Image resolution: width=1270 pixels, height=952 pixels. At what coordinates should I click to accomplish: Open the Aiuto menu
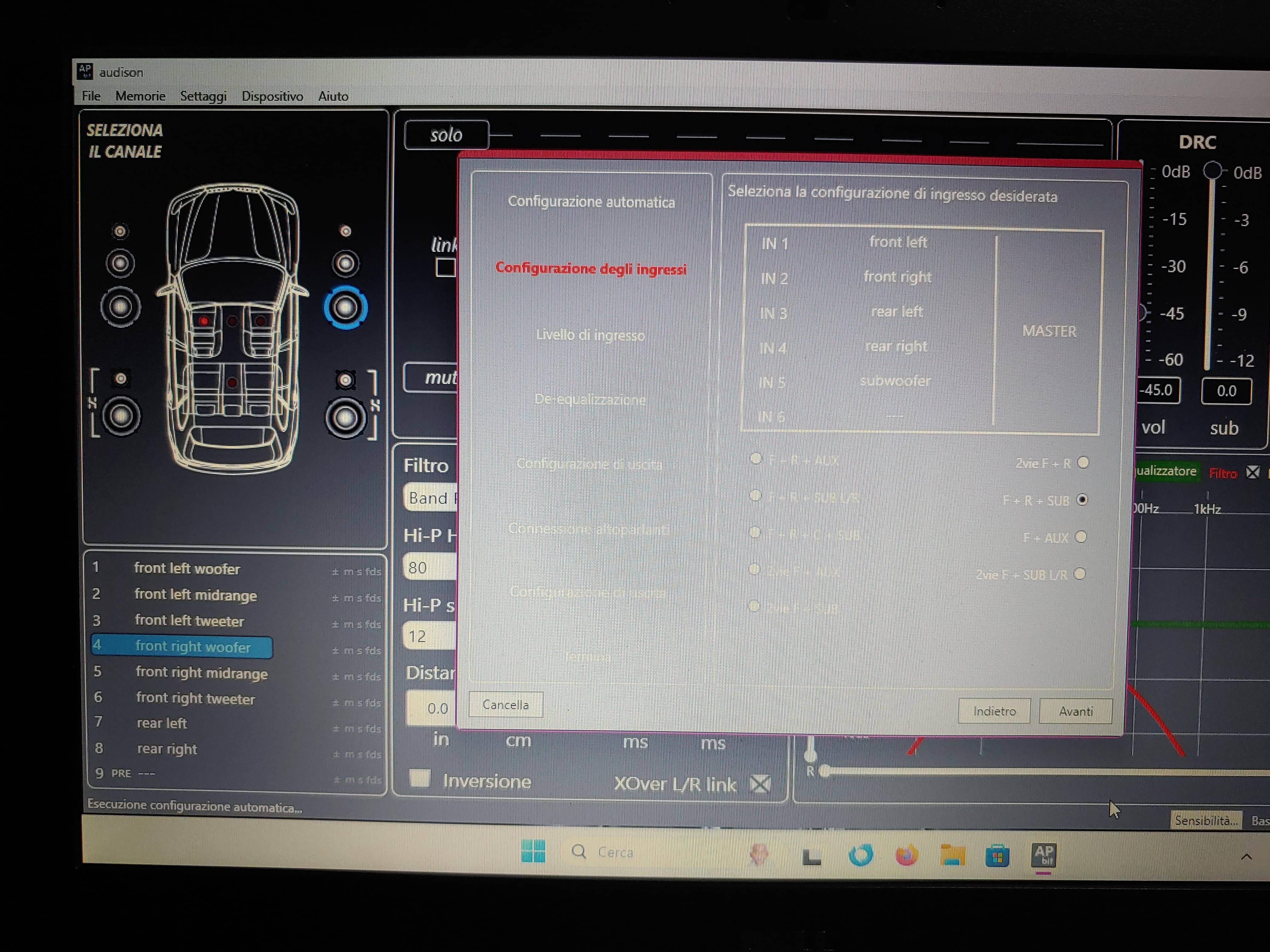tap(334, 96)
